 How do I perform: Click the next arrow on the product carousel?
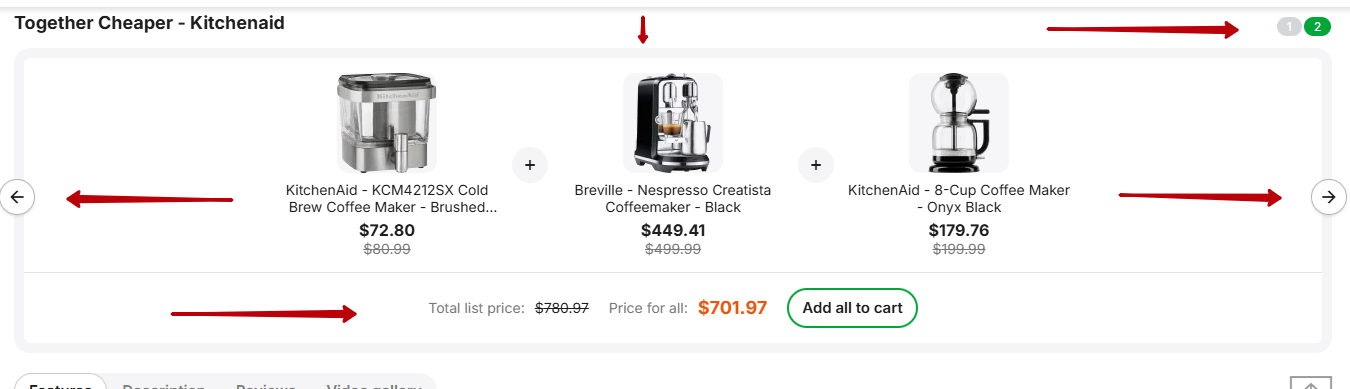[x=1328, y=197]
